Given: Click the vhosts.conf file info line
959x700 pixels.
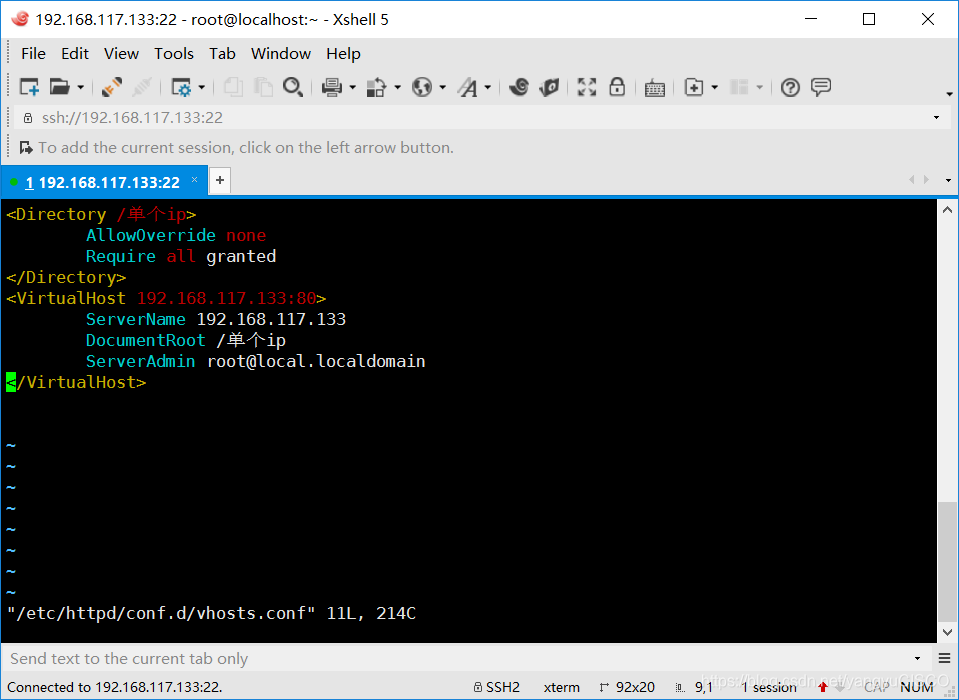Looking at the screenshot, I should [212, 613].
